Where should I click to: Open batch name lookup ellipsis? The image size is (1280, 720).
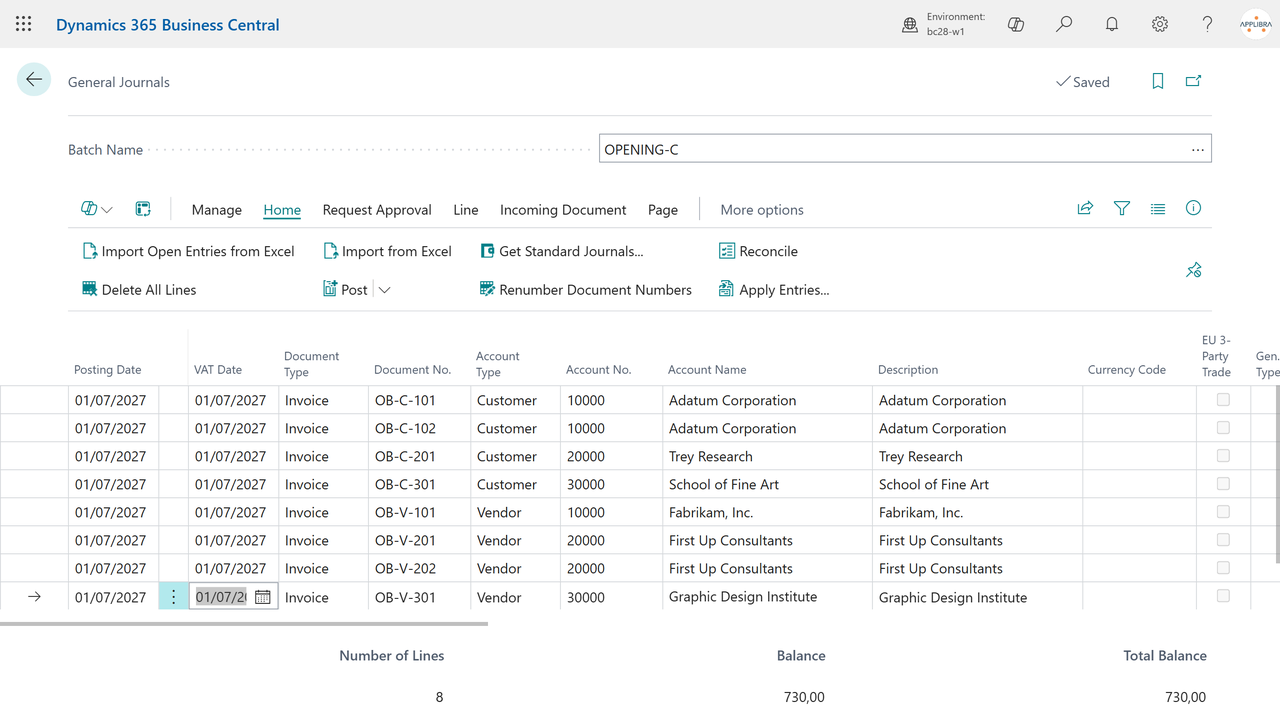(1198, 150)
